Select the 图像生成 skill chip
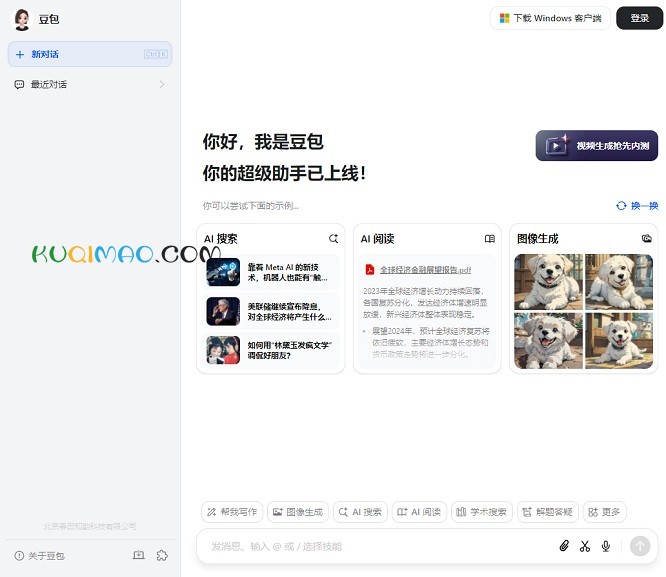The height and width of the screenshot is (577, 666). (298, 512)
